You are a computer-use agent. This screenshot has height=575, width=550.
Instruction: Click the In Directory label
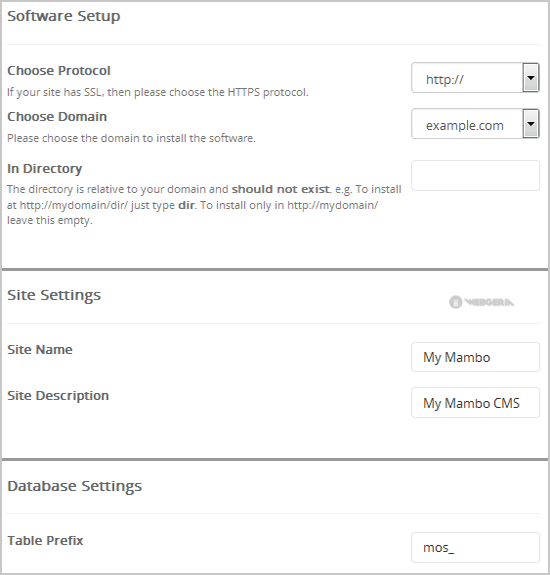click(x=44, y=169)
